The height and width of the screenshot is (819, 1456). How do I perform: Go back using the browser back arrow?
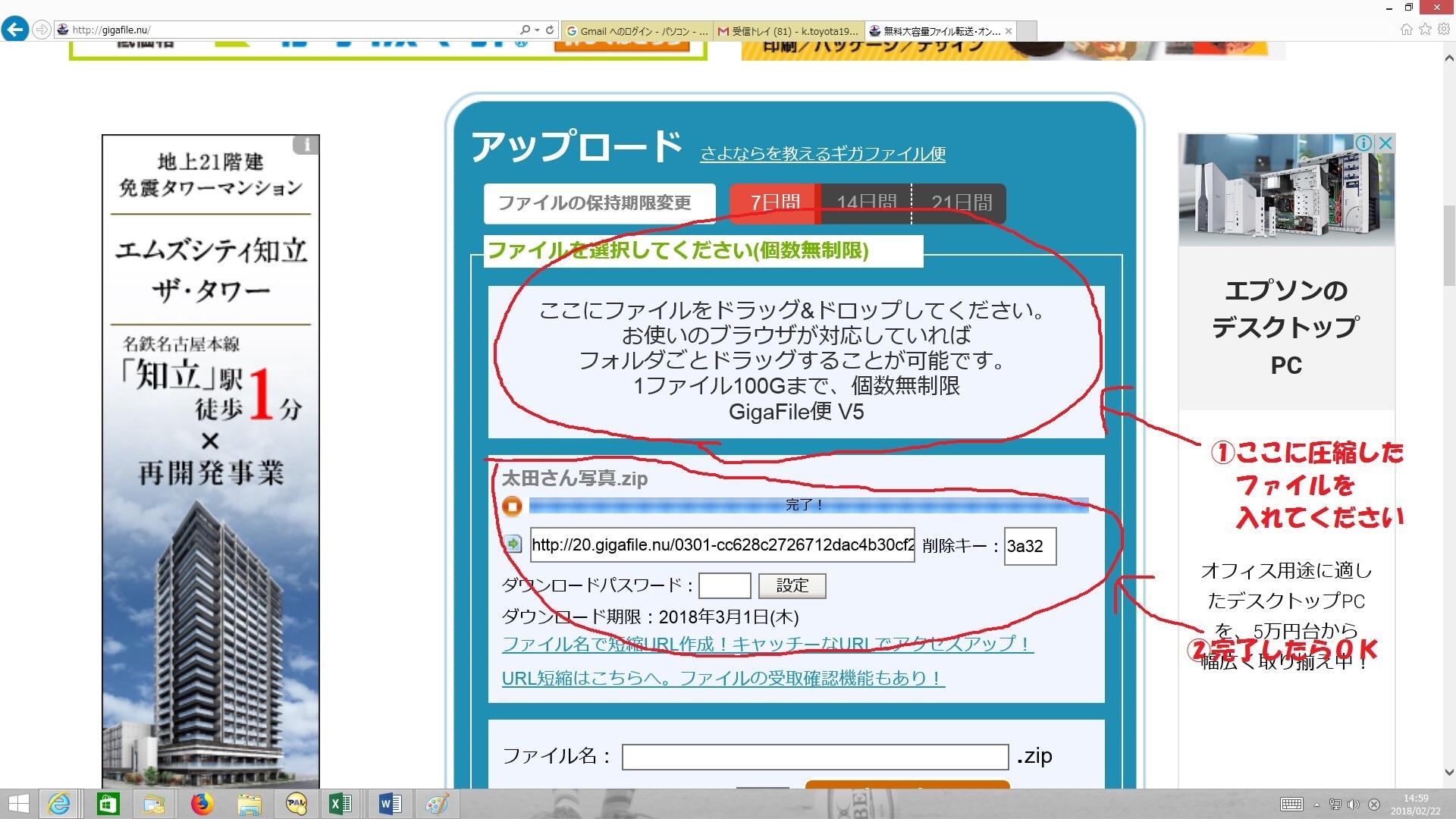tap(15, 30)
